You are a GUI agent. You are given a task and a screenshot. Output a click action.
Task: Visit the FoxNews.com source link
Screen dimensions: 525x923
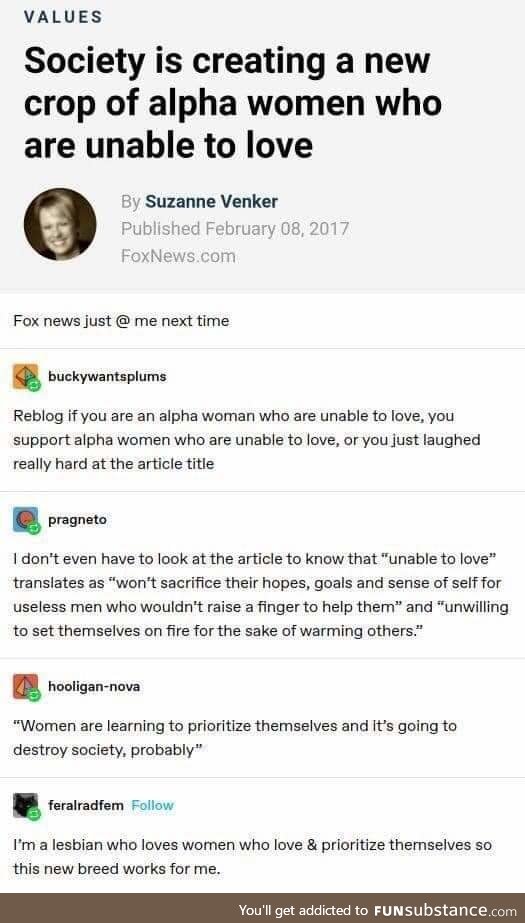tap(178, 256)
